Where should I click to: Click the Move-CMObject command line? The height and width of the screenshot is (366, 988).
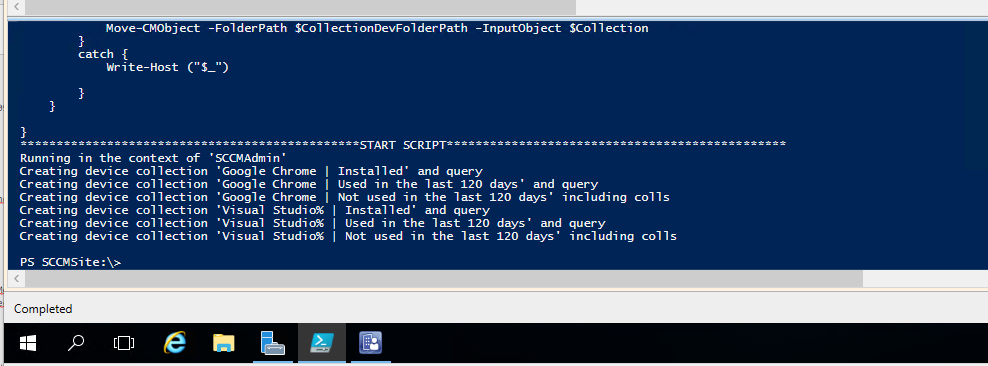[x=377, y=28]
